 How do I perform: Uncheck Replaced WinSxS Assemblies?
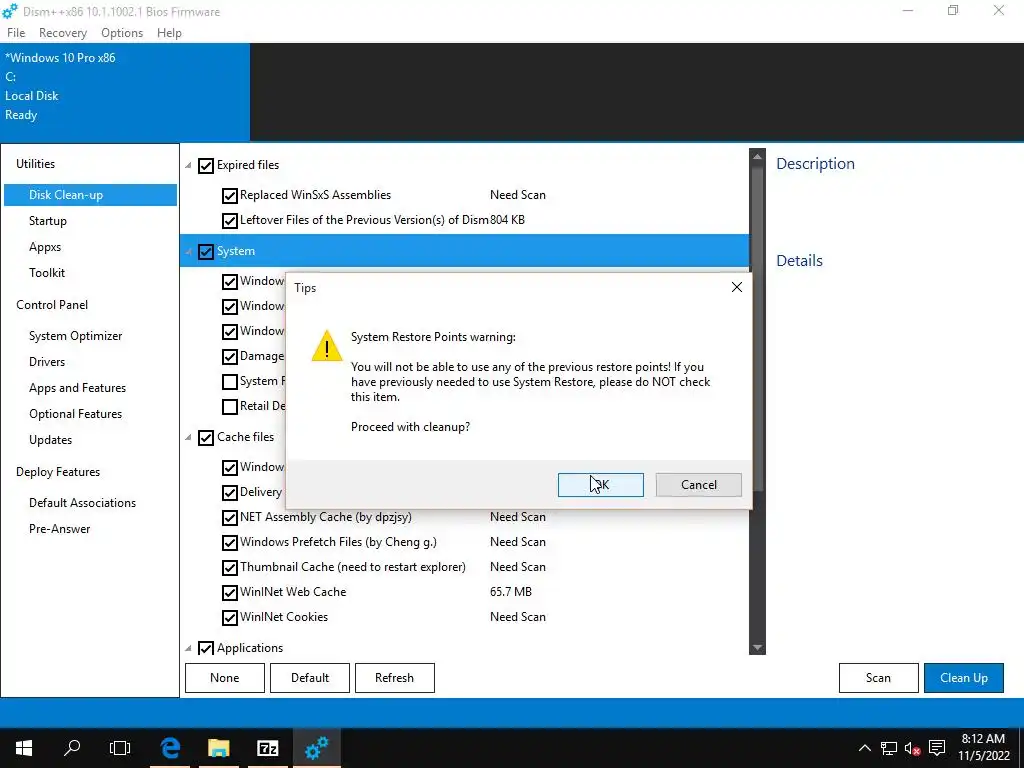point(229,195)
